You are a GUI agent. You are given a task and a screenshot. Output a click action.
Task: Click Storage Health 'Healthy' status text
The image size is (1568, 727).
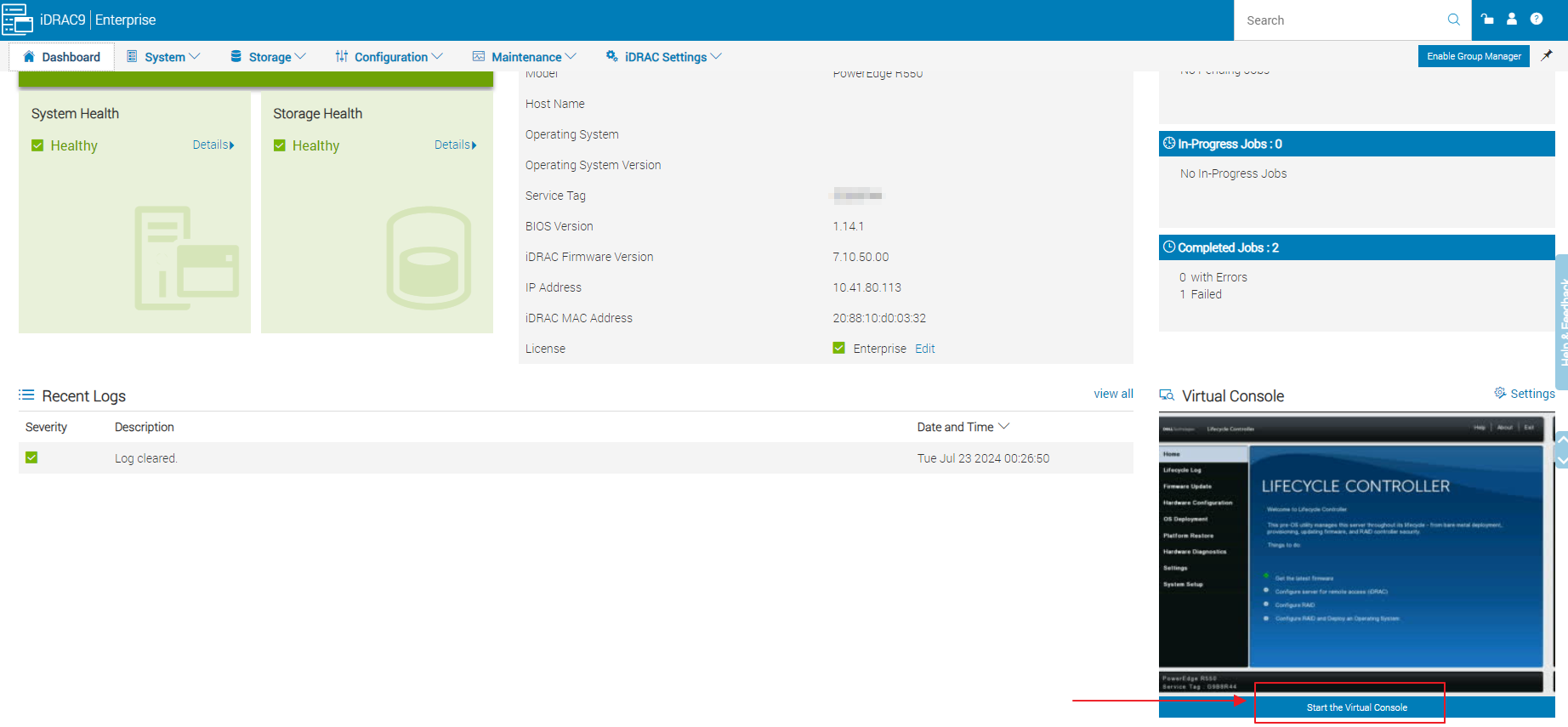[315, 146]
